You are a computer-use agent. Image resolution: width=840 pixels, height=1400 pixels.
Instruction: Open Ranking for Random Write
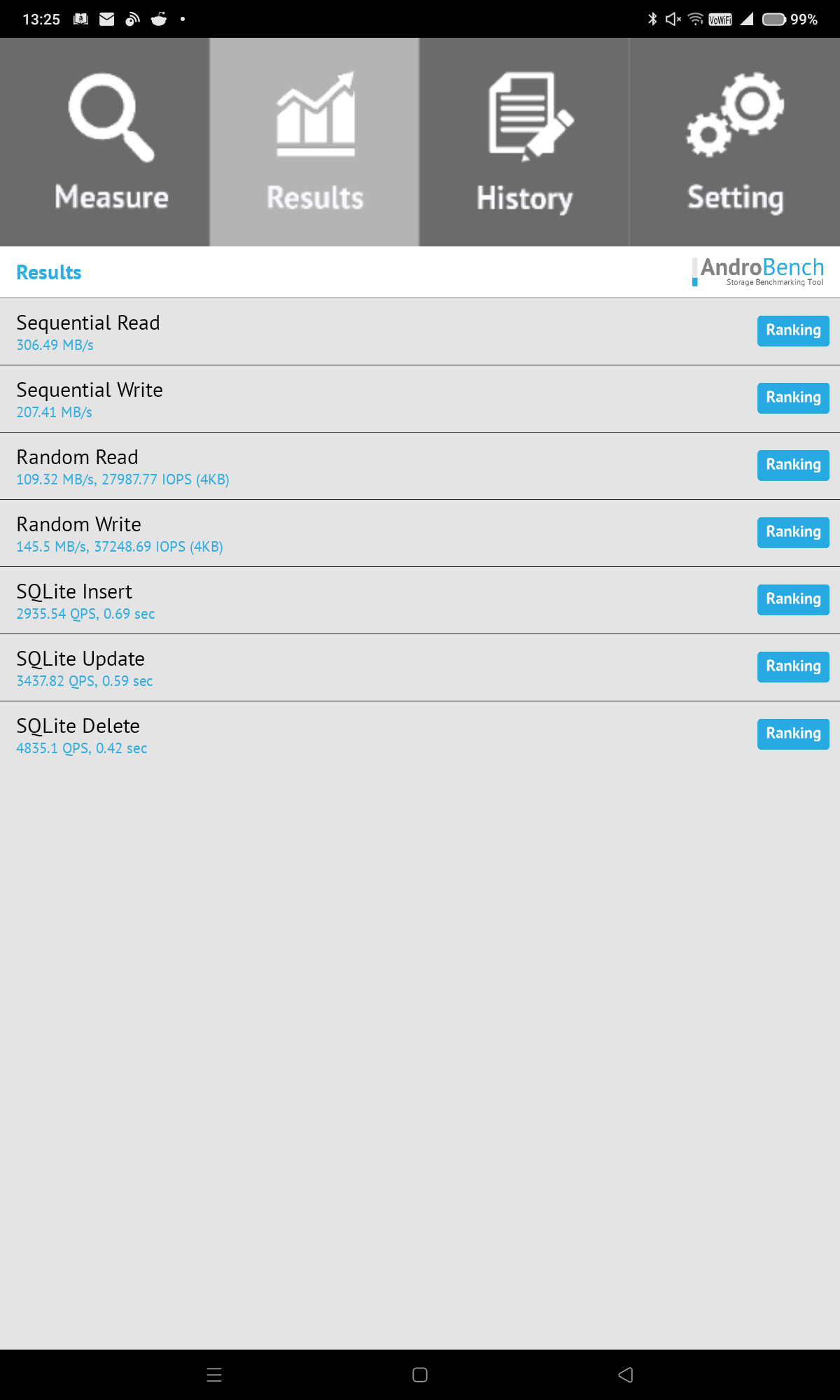point(793,532)
